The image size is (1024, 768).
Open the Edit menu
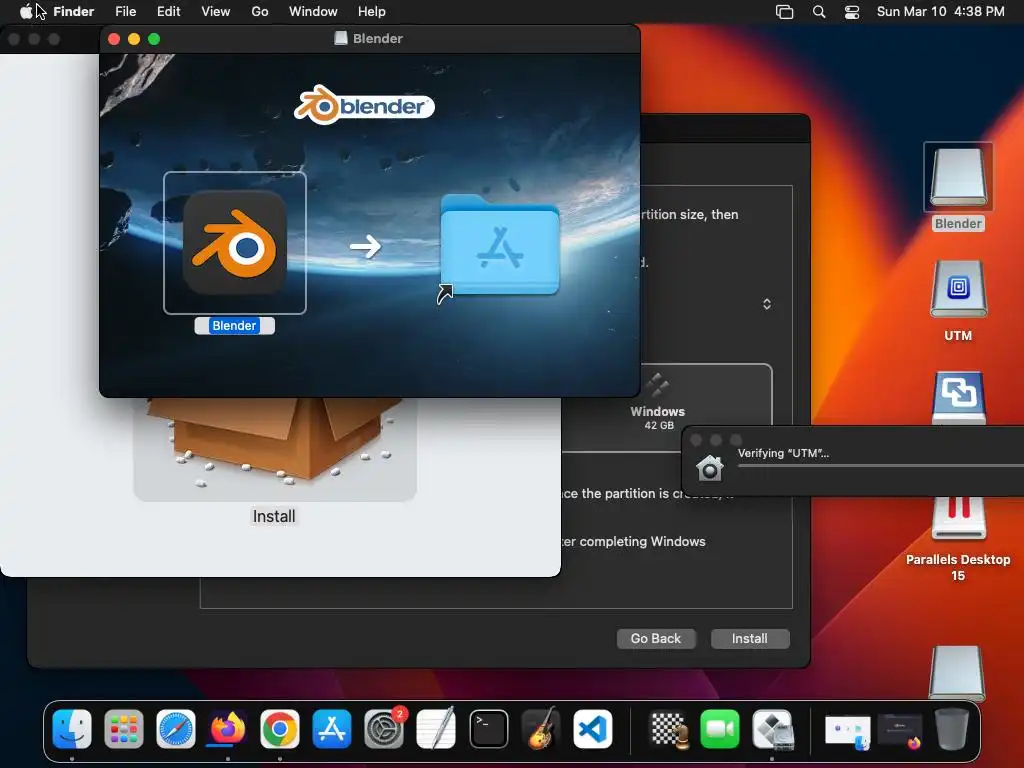(x=168, y=12)
